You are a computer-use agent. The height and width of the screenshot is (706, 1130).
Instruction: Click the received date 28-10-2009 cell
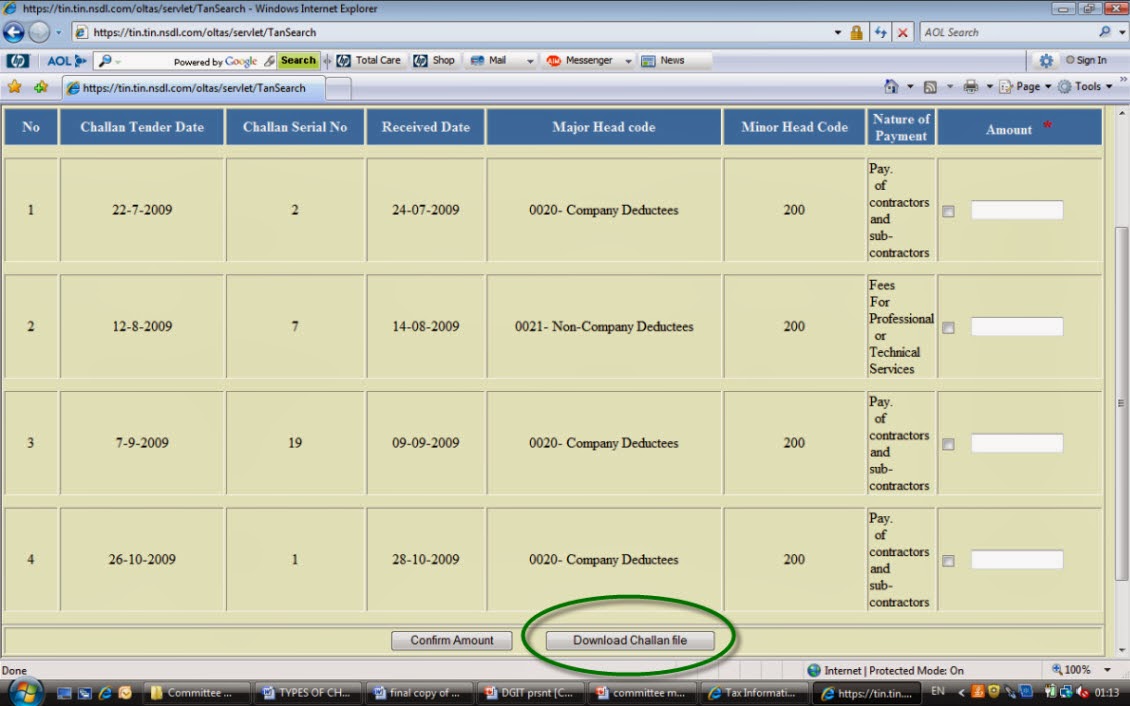pyautogui.click(x=425, y=559)
